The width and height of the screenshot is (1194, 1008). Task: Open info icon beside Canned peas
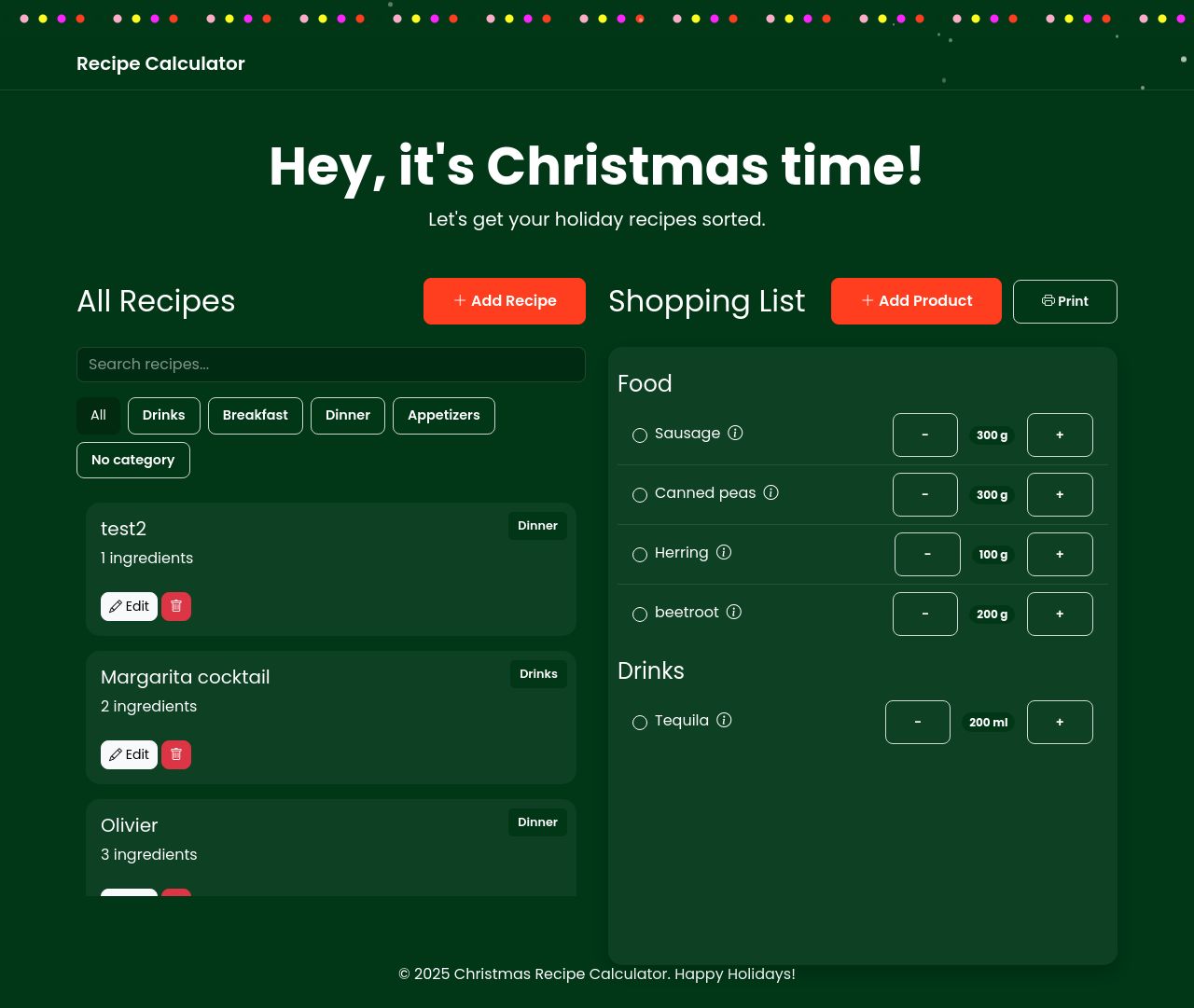click(x=771, y=492)
